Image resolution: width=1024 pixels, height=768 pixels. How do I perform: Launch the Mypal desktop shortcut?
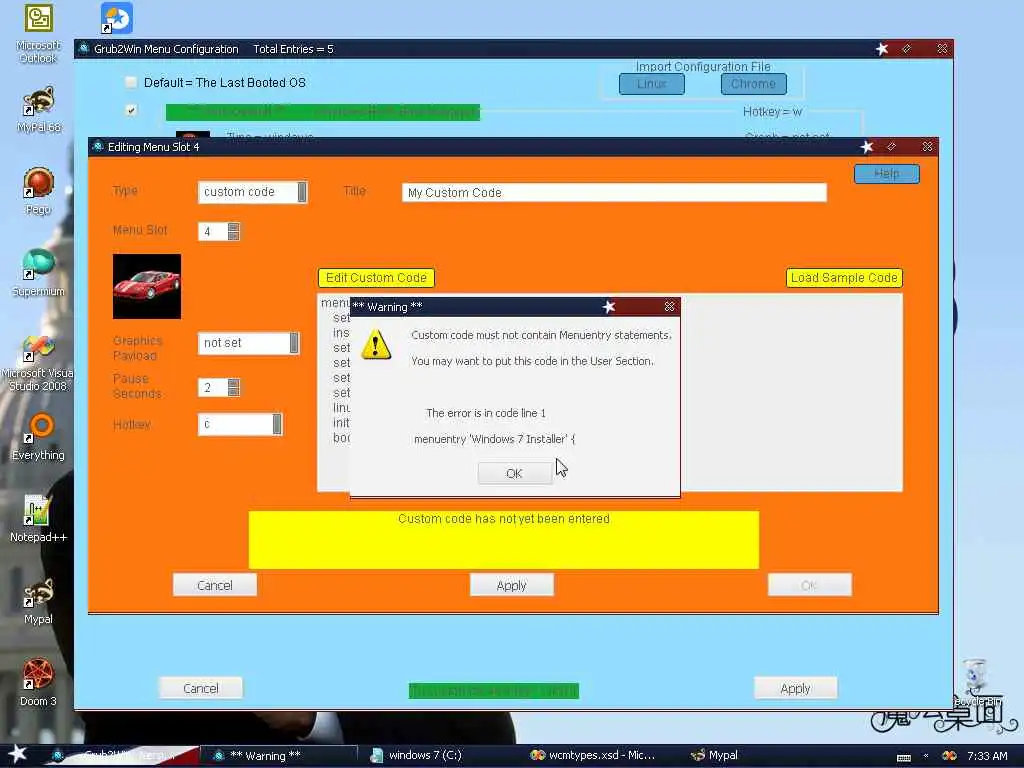point(38,601)
